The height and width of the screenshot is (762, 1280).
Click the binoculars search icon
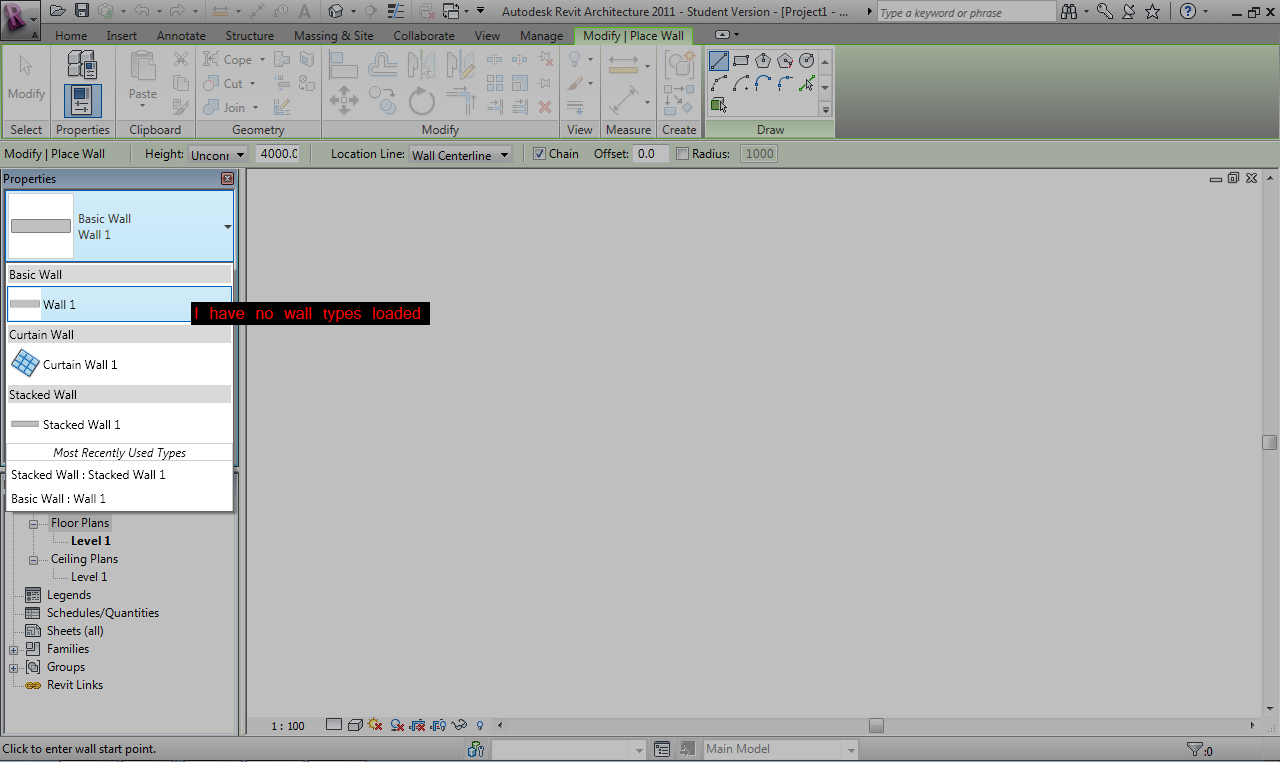(x=1070, y=11)
